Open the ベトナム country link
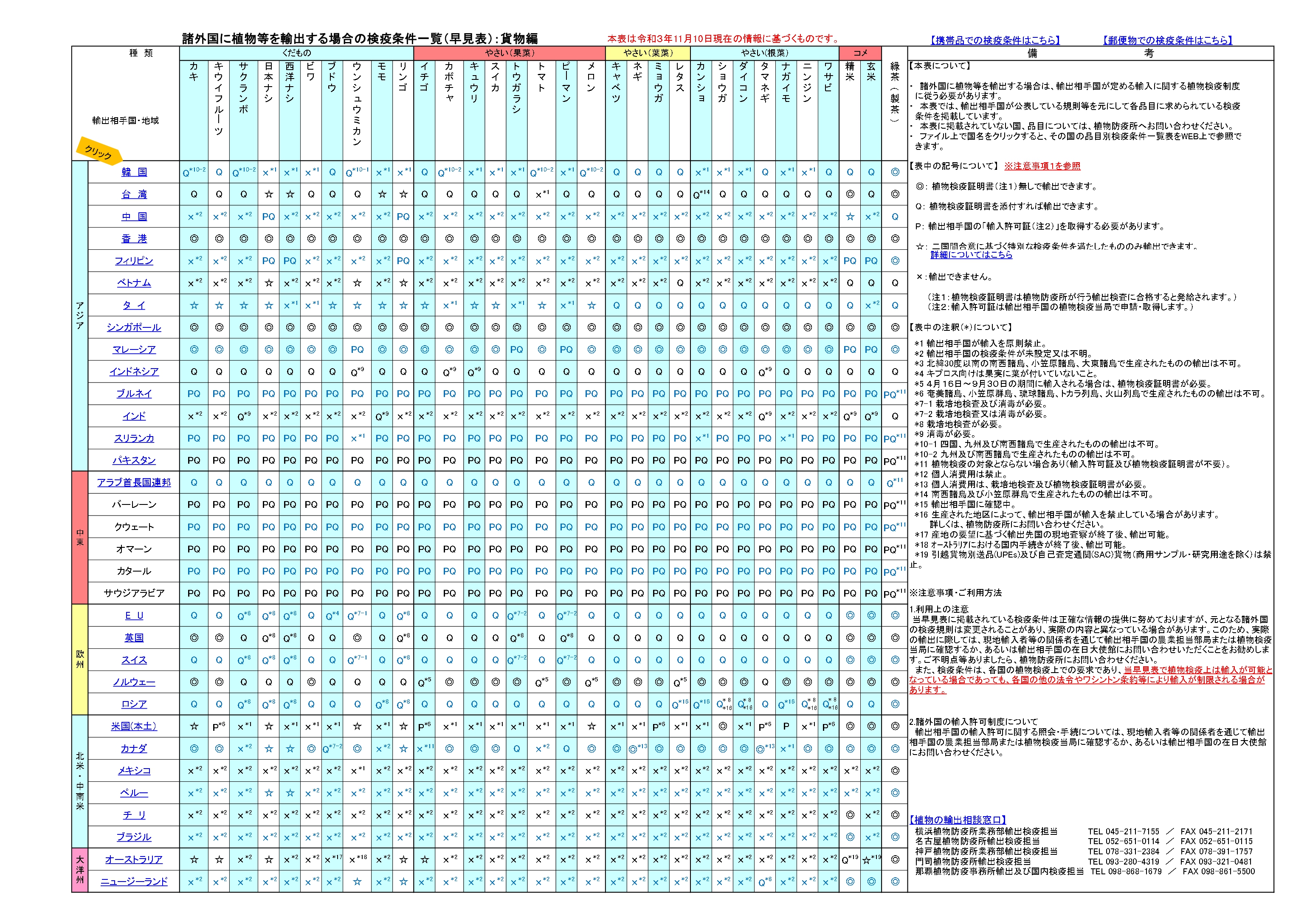 click(x=134, y=283)
